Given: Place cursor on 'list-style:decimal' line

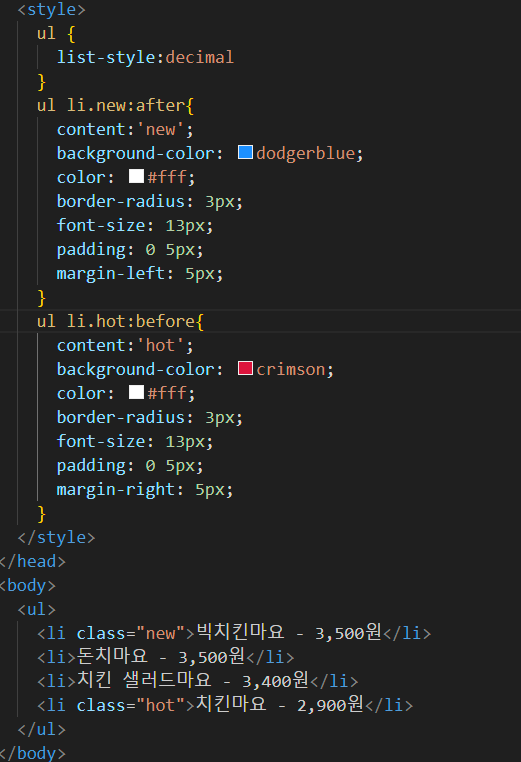Looking at the screenshot, I should 145,57.
